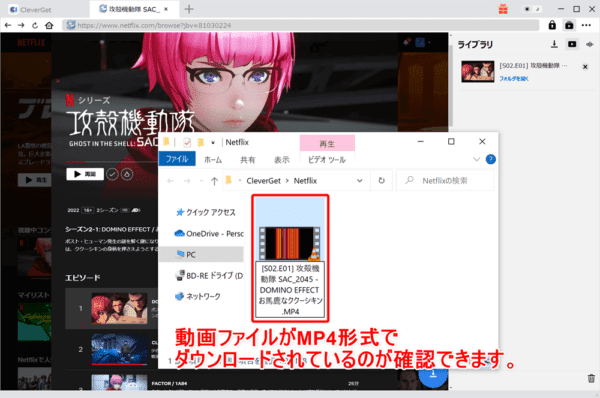The image size is (600, 398).
Task: Switch to the CleverGet tab
Action: coord(31,10)
